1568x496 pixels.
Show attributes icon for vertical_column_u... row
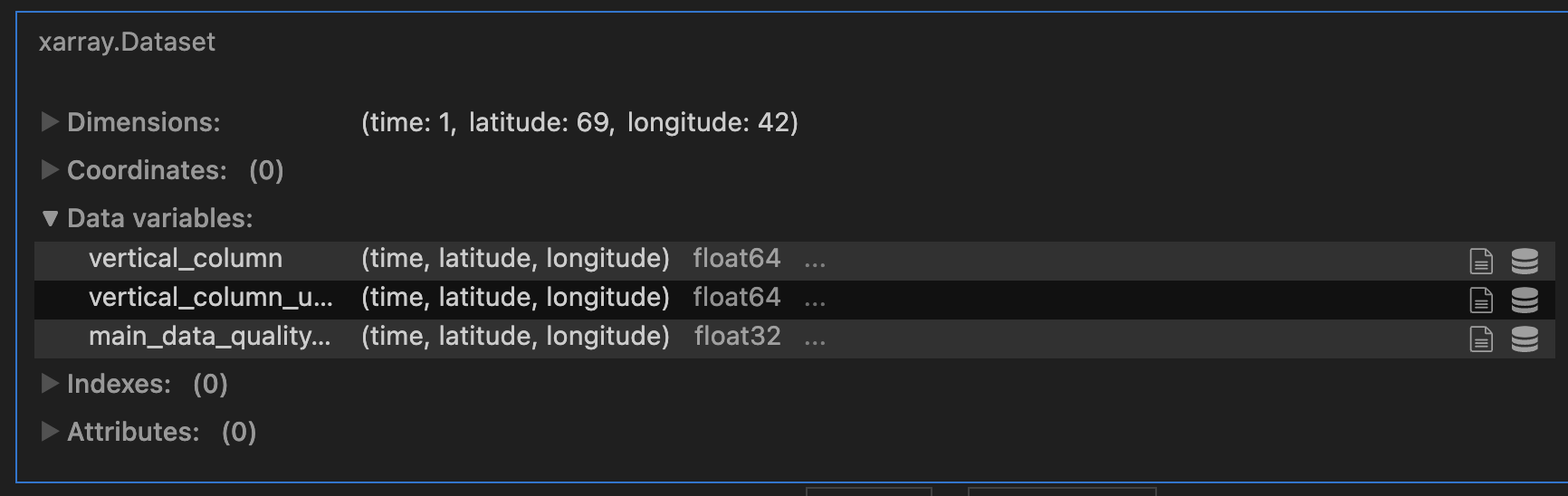(1480, 300)
